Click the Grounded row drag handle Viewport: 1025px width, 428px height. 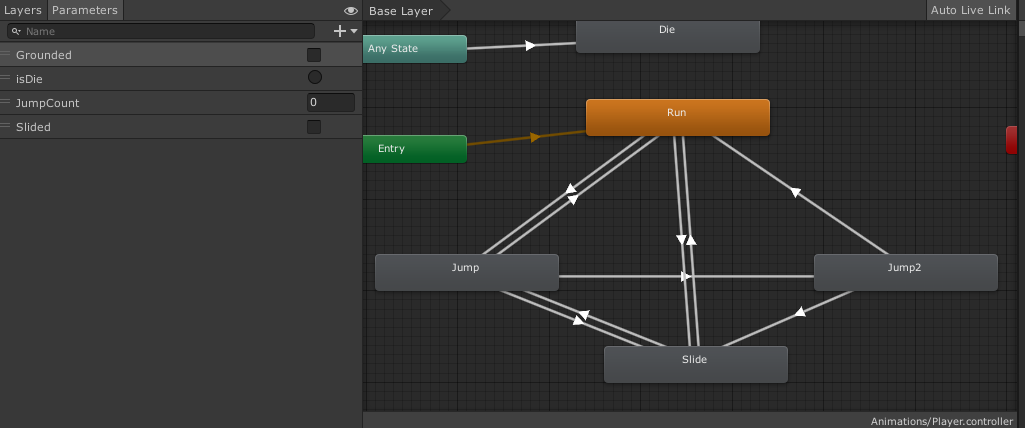click(x=5, y=54)
